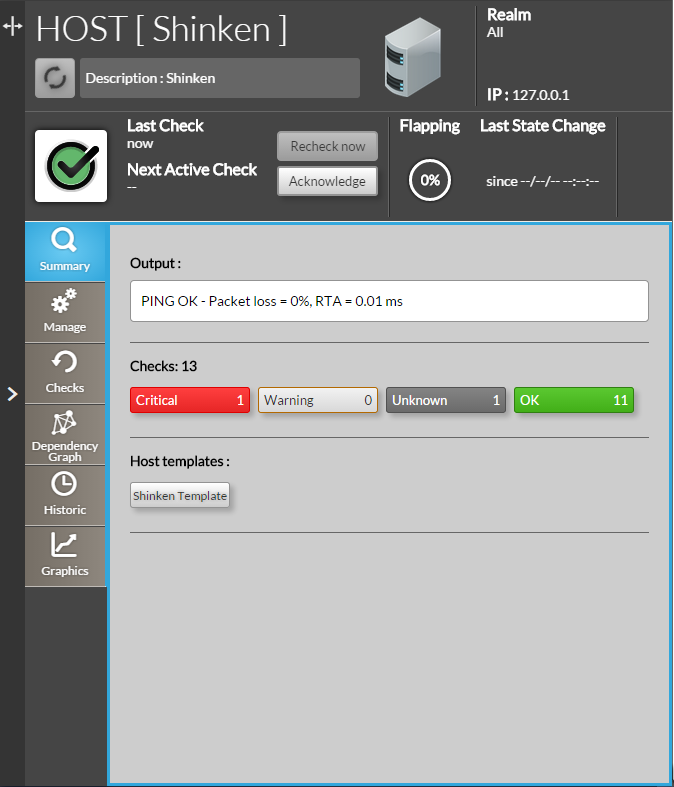Open the Manage tab with gears icon

[x=65, y=311]
